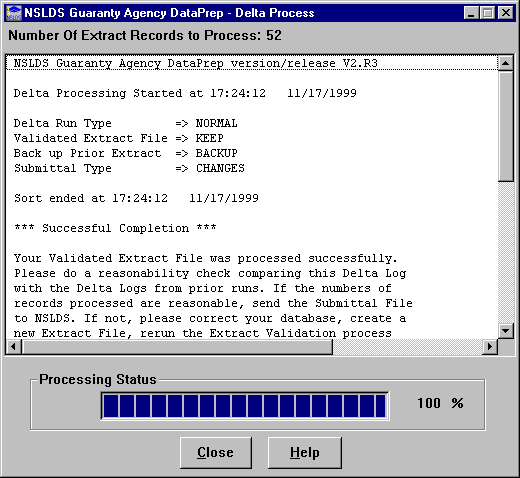Open Help for Delta Process

click(x=305, y=453)
